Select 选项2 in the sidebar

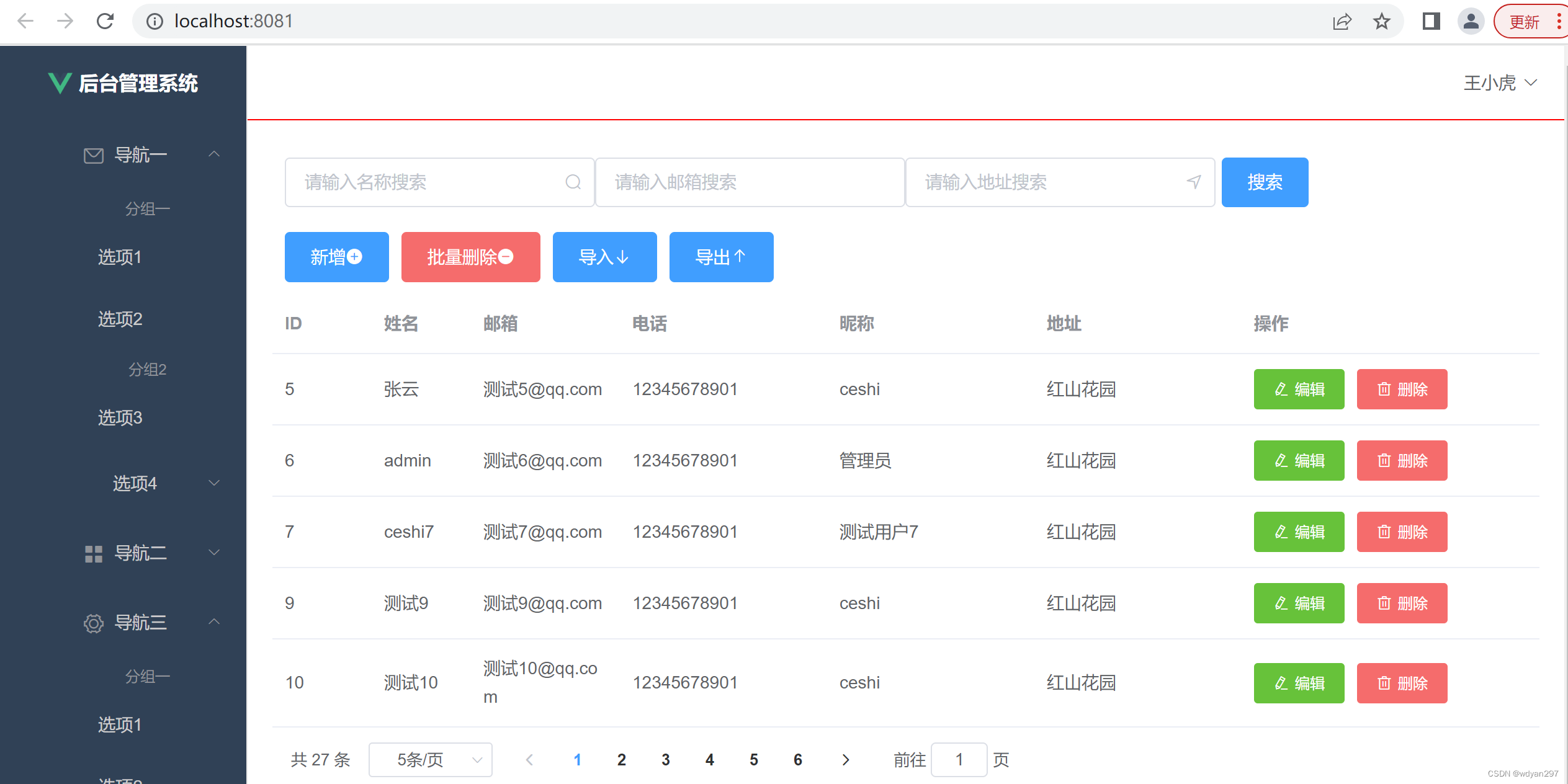[x=120, y=319]
